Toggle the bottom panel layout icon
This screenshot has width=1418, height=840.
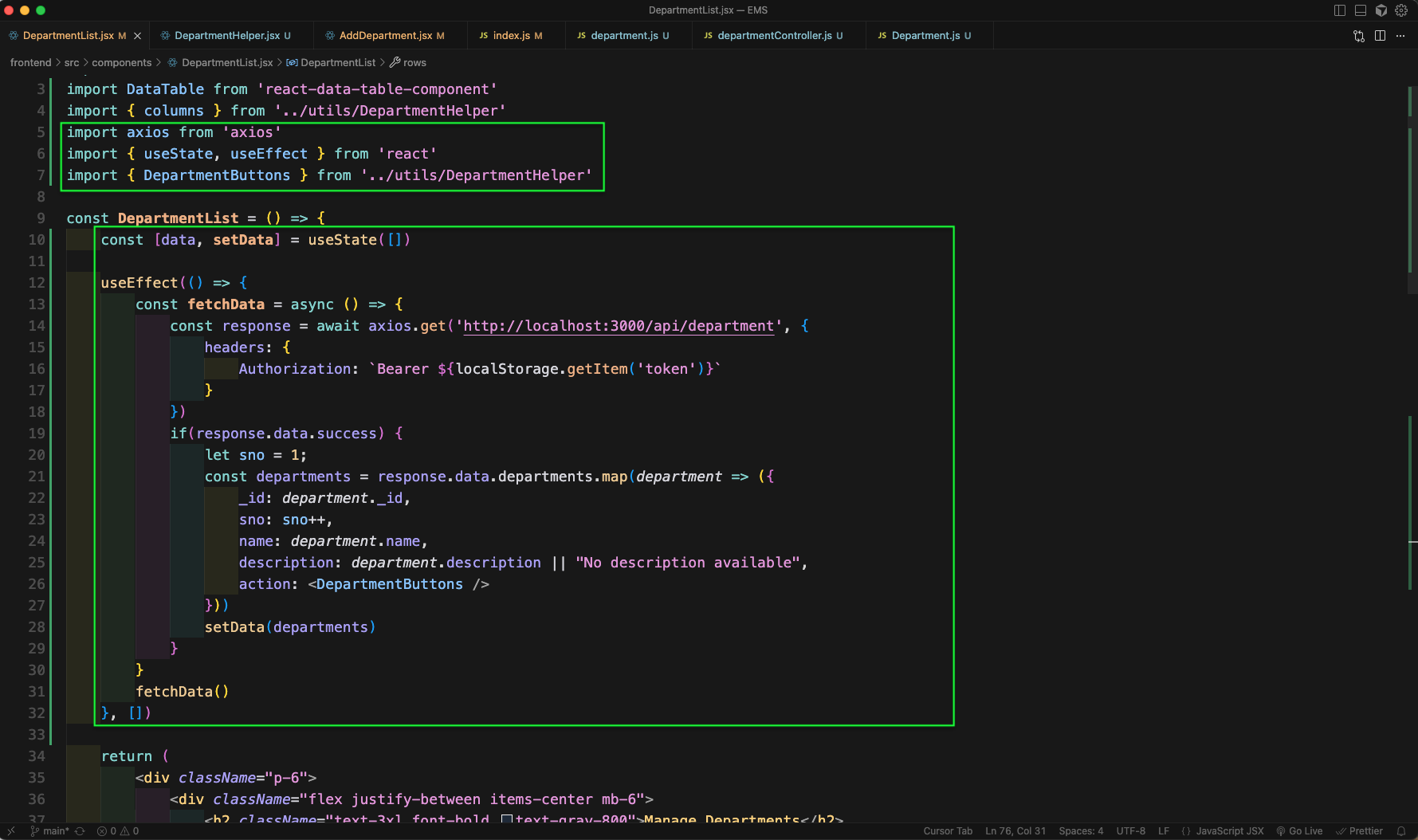1361,10
